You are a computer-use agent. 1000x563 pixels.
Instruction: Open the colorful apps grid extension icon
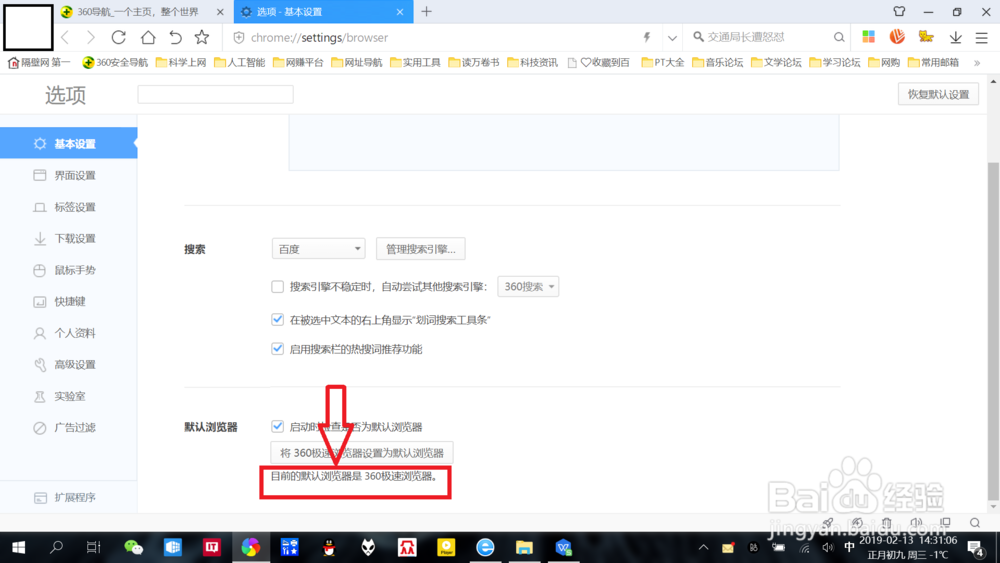[x=869, y=37]
